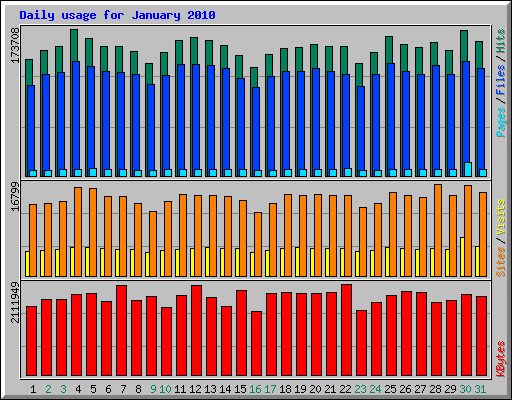The image size is (512, 400).
Task: Click the Visits legend label
Action: point(501,218)
